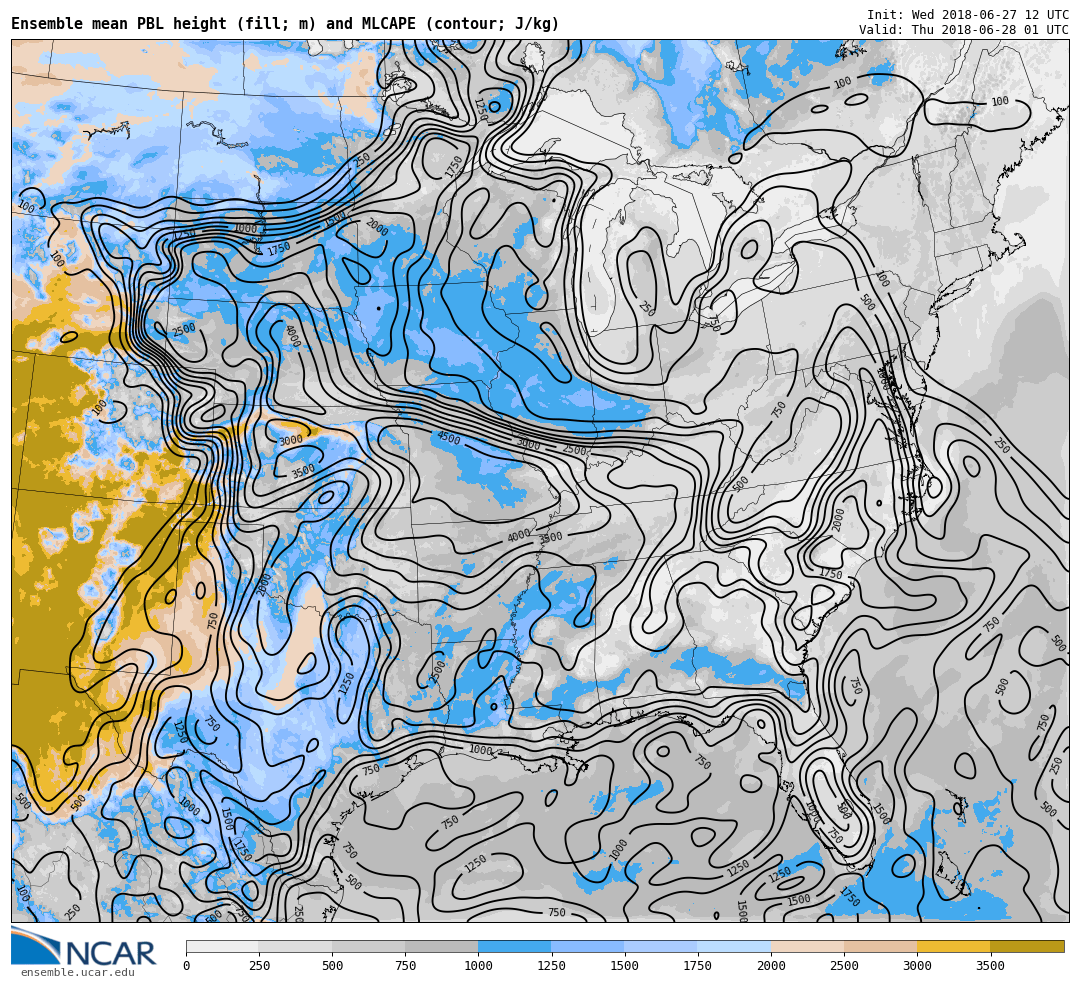Select the Init time stamp text
The width and height of the screenshot is (1080, 985).
[967, 15]
